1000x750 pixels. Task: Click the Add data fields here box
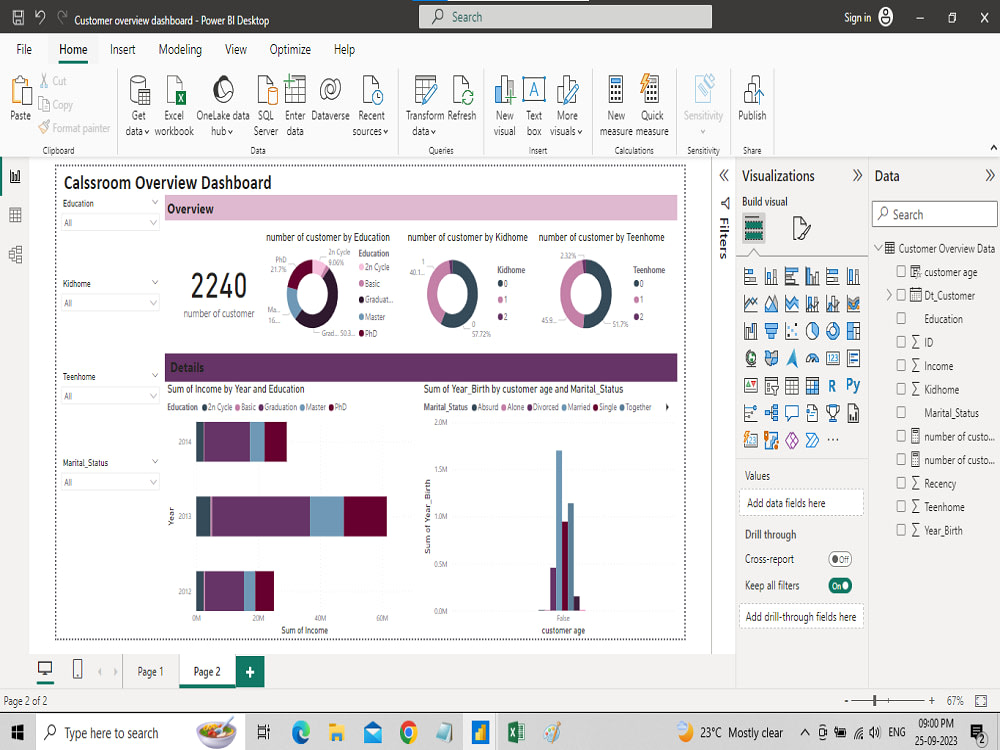[x=801, y=503]
